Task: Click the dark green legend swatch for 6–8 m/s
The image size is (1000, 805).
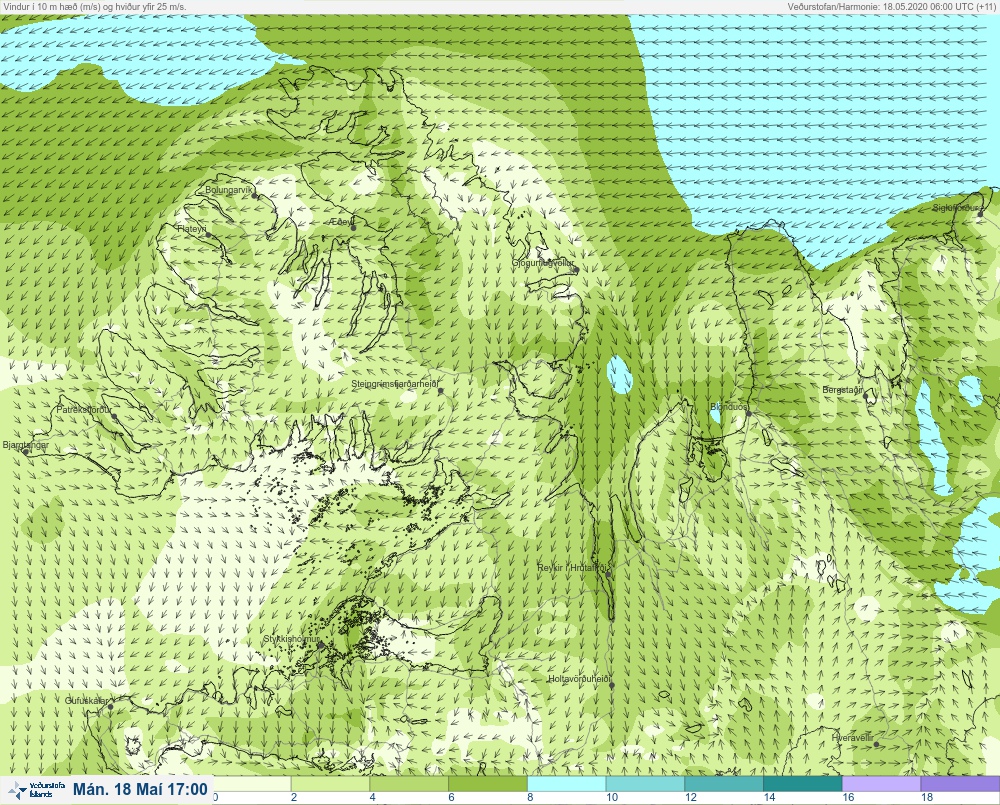Action: coord(488,783)
